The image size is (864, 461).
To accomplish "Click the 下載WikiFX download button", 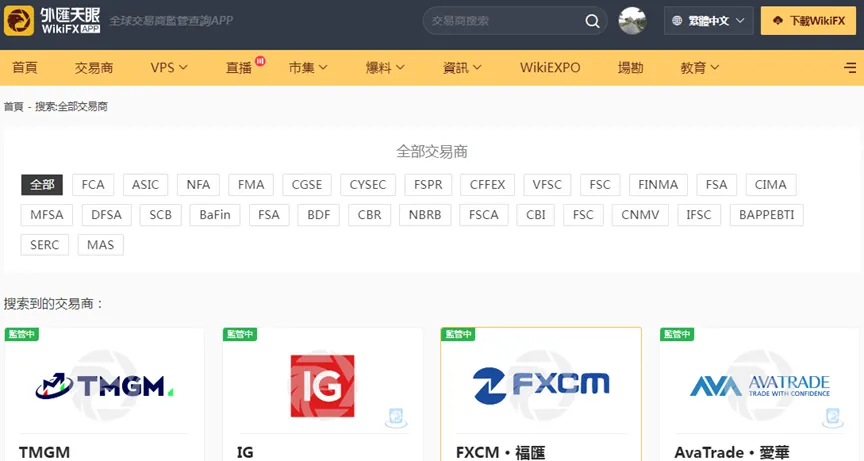I will pyautogui.click(x=808, y=21).
